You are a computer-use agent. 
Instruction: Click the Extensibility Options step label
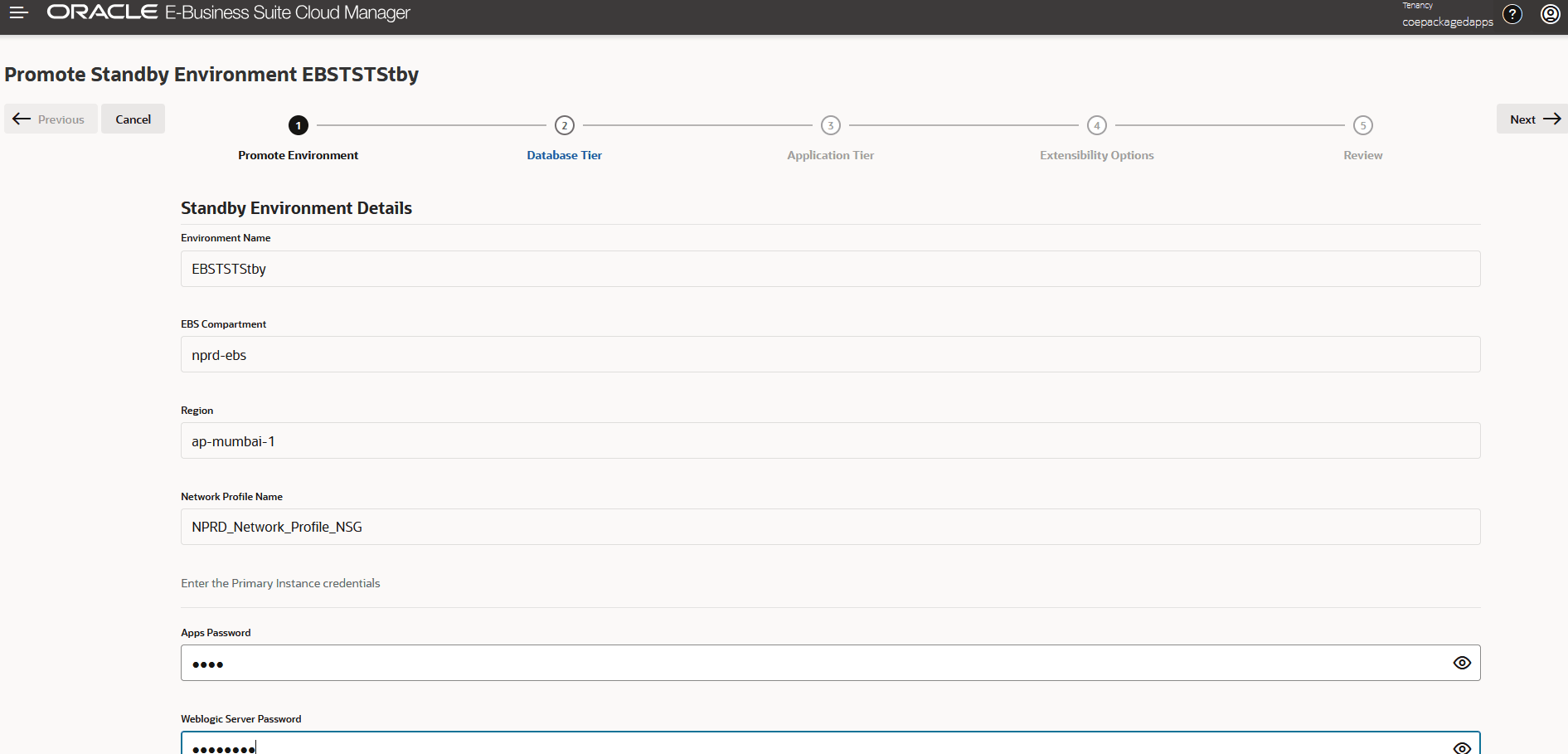[x=1097, y=155]
